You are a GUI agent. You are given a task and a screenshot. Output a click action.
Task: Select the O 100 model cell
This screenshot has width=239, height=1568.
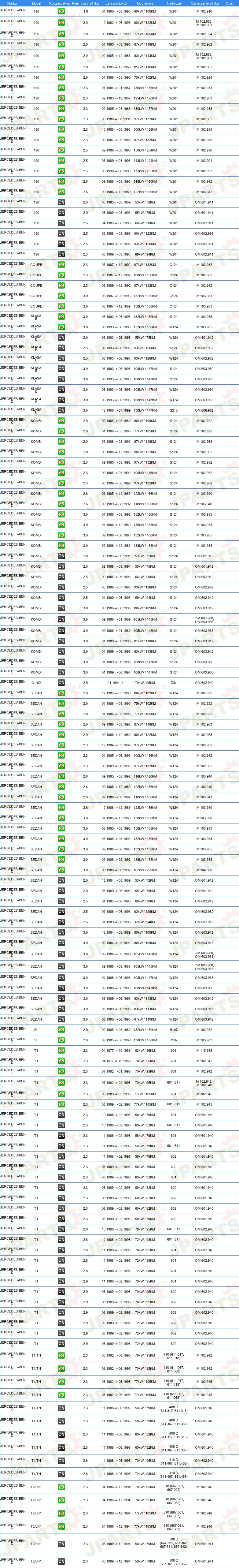point(36,683)
